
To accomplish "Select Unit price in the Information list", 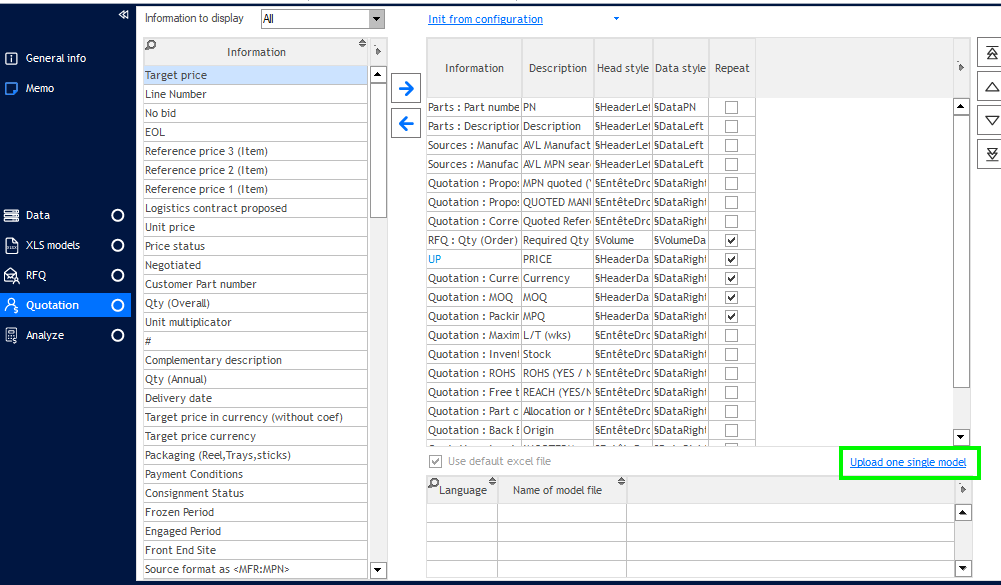I will click(170, 227).
